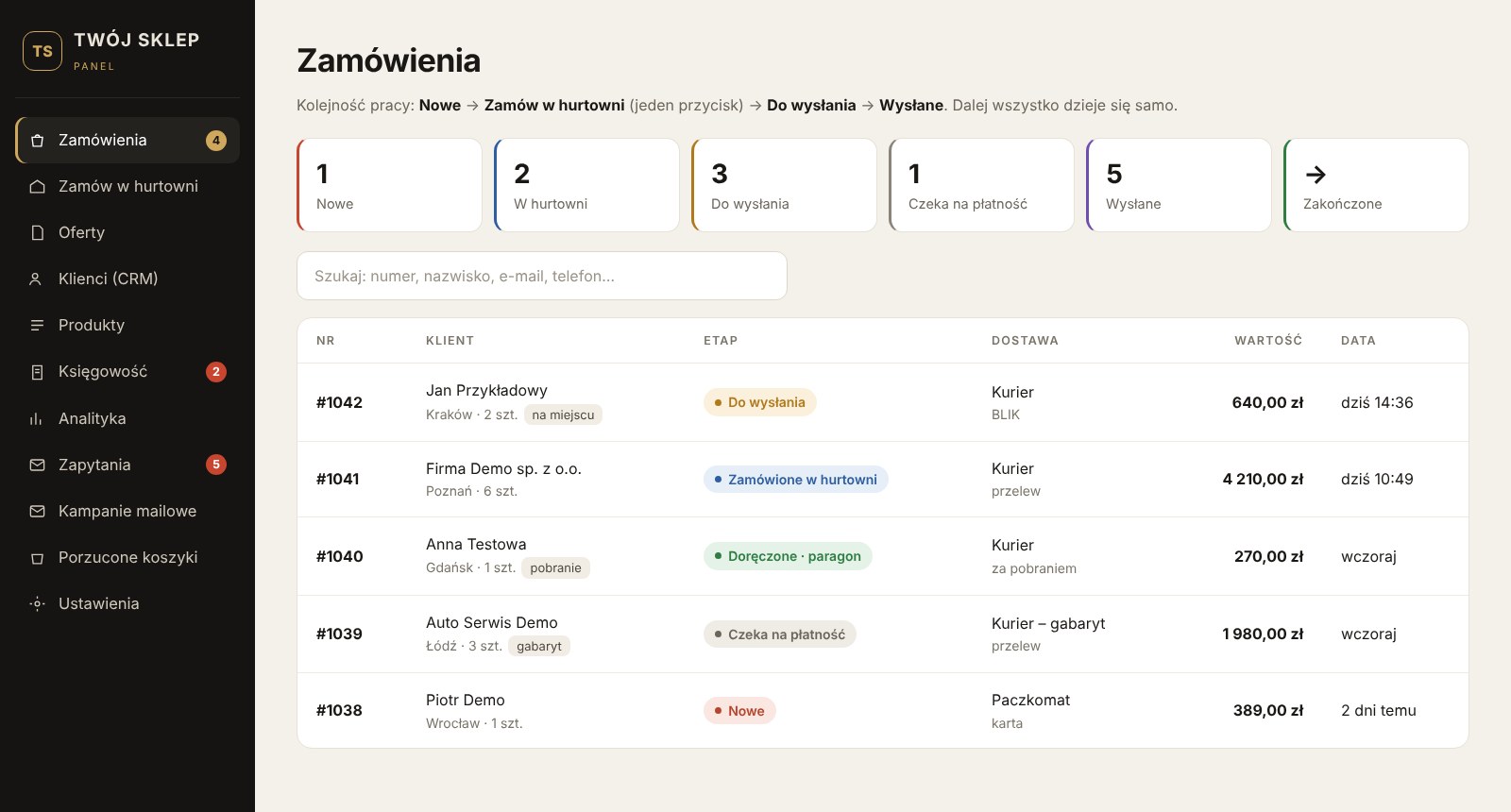
Task: Click the badge 2 next to Księgowość
Action: [x=216, y=372]
